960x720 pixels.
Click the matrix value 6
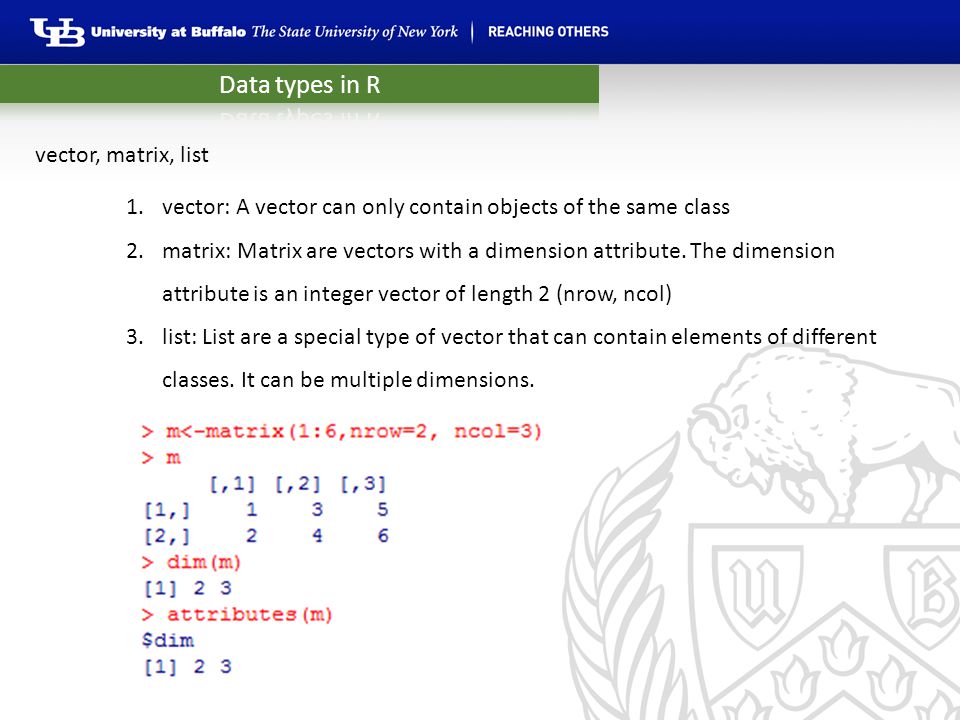click(x=383, y=536)
